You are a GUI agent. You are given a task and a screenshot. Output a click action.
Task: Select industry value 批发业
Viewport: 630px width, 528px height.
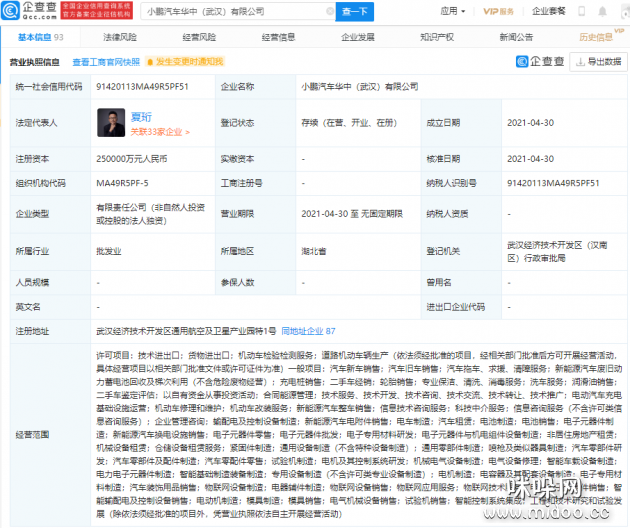[x=108, y=252]
